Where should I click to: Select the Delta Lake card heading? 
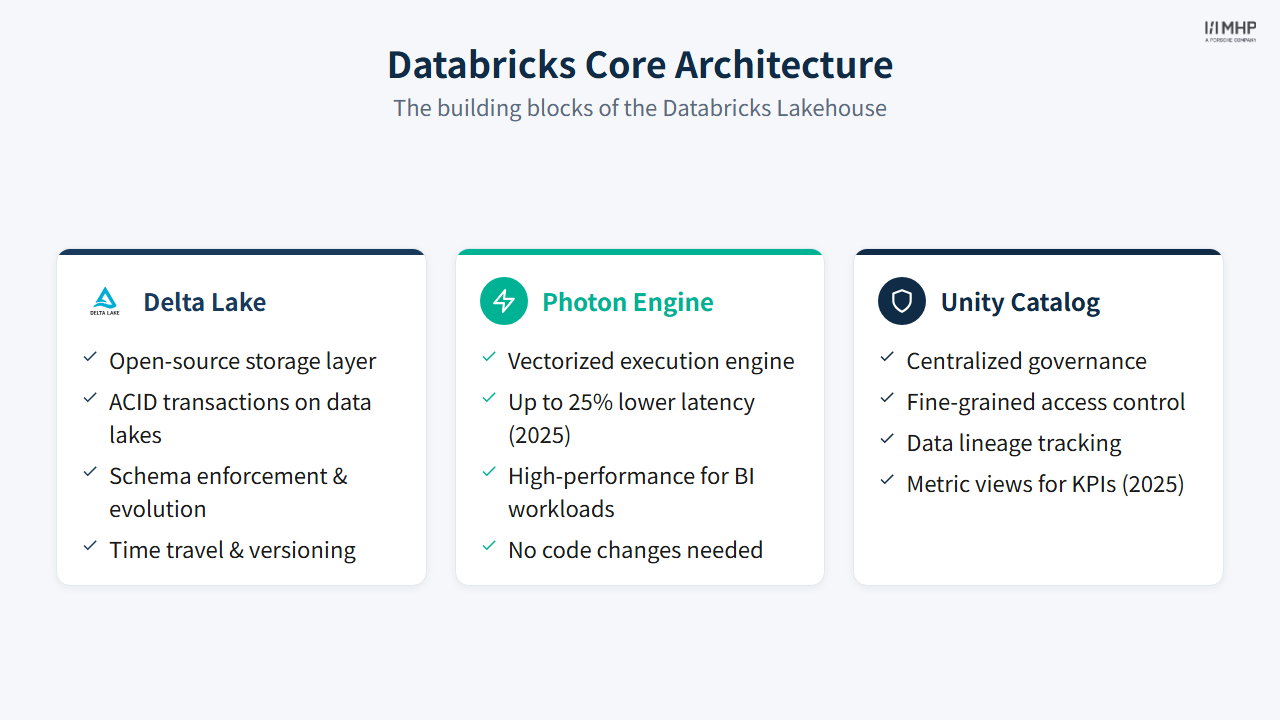tap(204, 302)
